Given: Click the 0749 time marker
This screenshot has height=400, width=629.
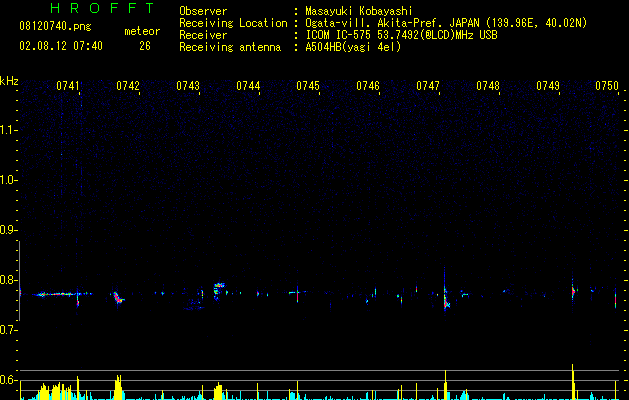Looking at the screenshot, I should pyautogui.click(x=548, y=86).
